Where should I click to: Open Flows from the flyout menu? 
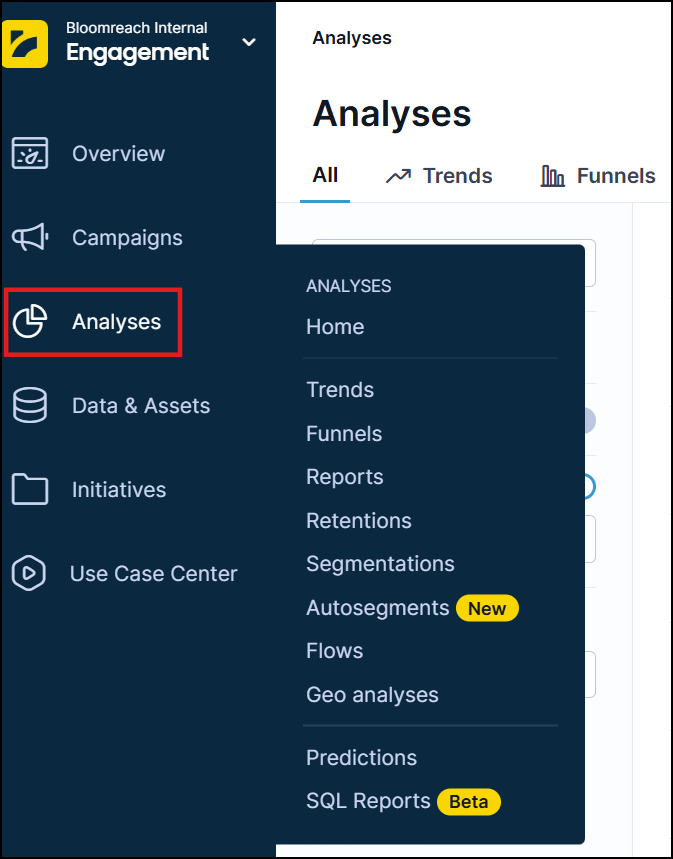335,651
